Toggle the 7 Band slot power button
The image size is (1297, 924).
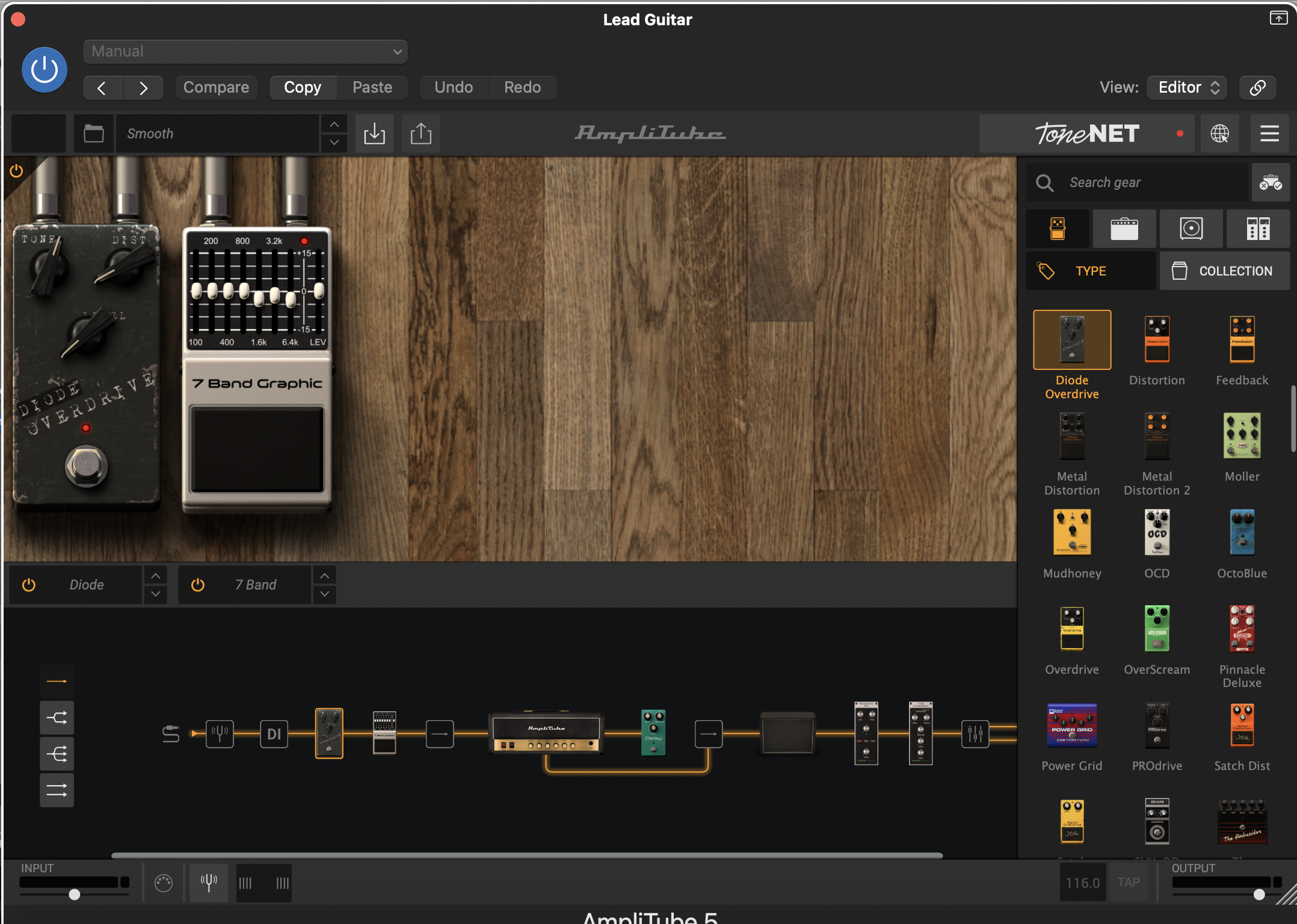197,585
